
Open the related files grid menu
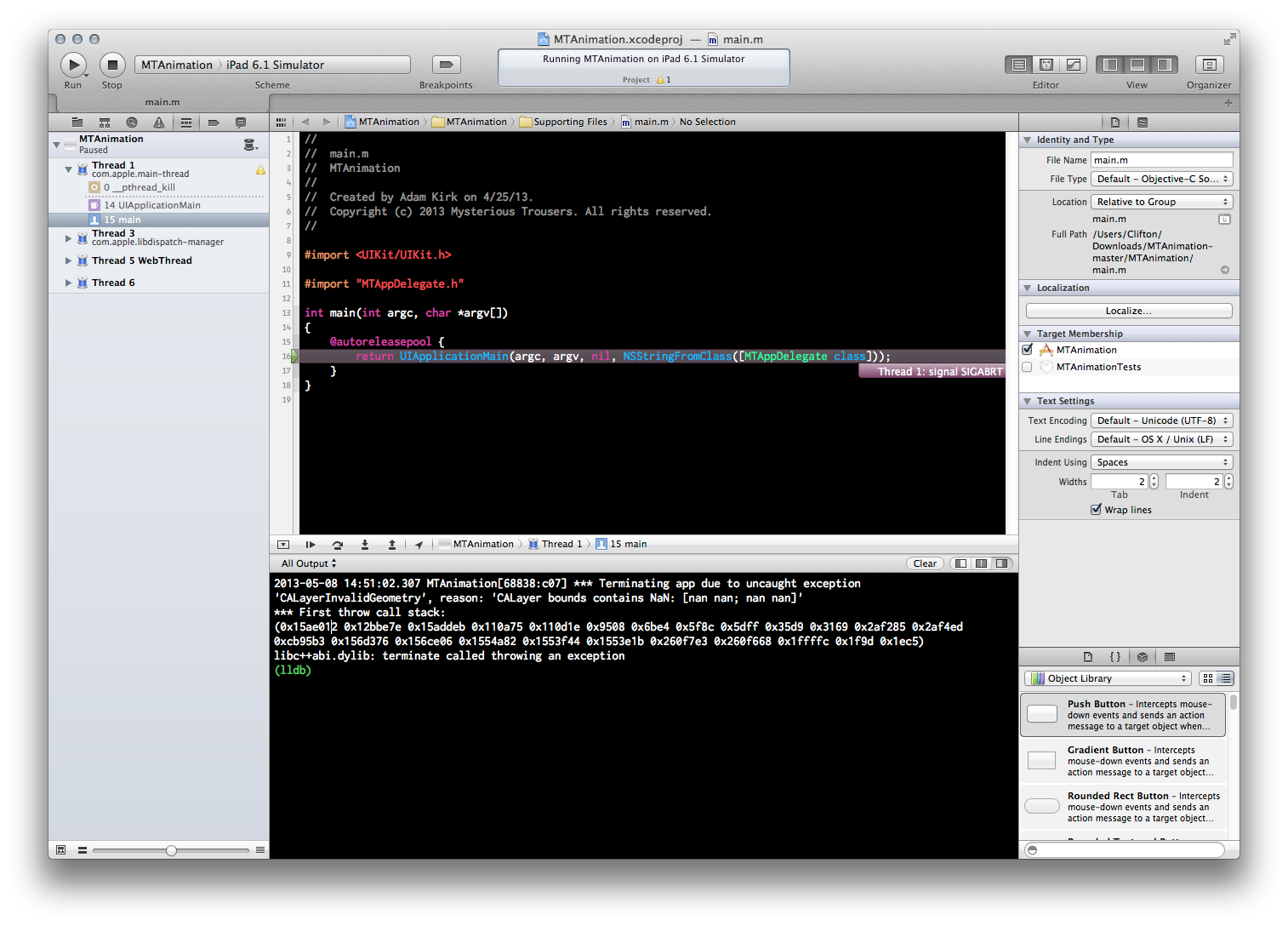click(282, 122)
